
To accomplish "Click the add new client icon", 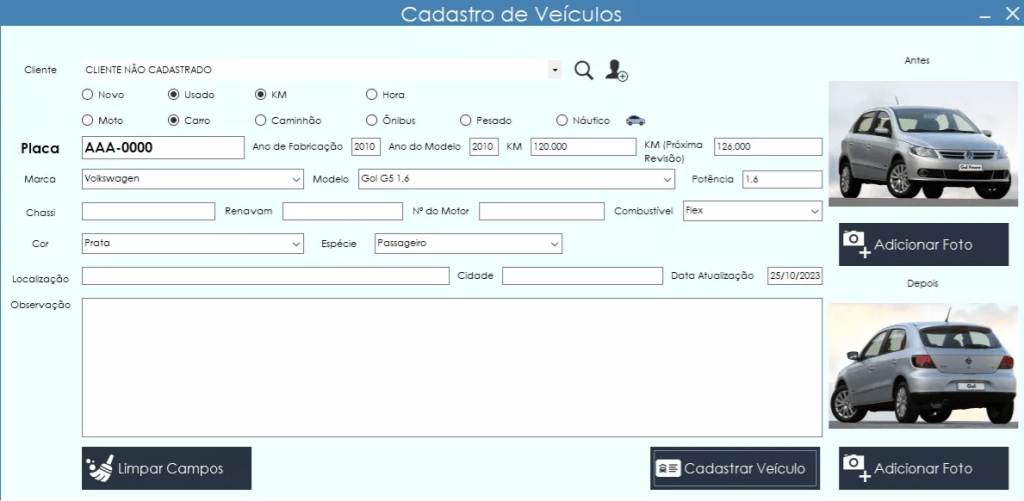I will click(x=616, y=71).
